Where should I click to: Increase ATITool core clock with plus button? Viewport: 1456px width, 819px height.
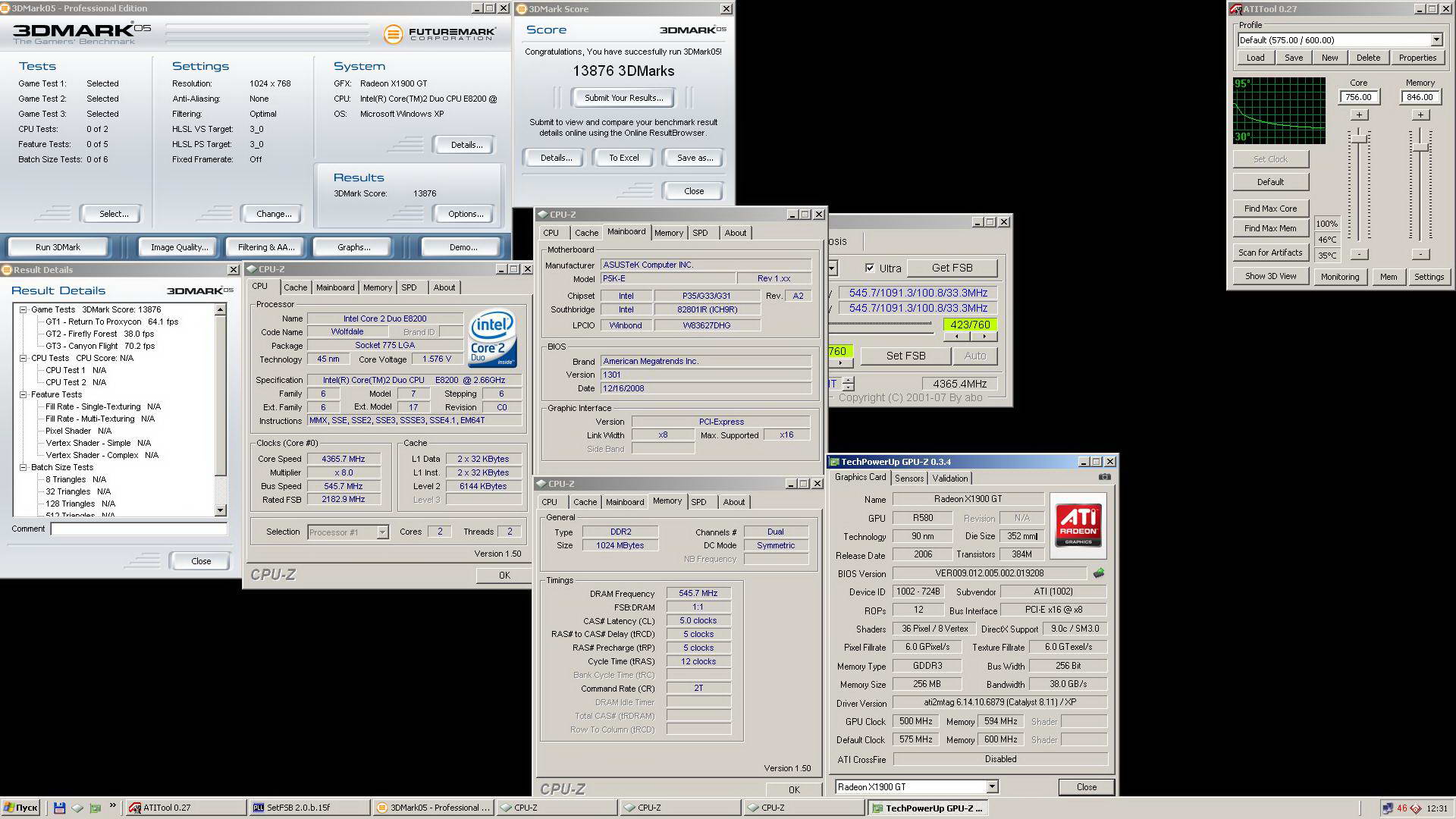(x=1359, y=115)
